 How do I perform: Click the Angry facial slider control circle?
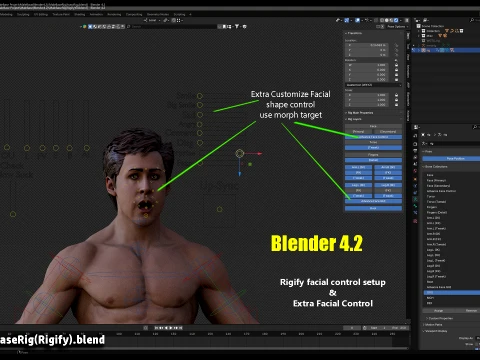200,124
